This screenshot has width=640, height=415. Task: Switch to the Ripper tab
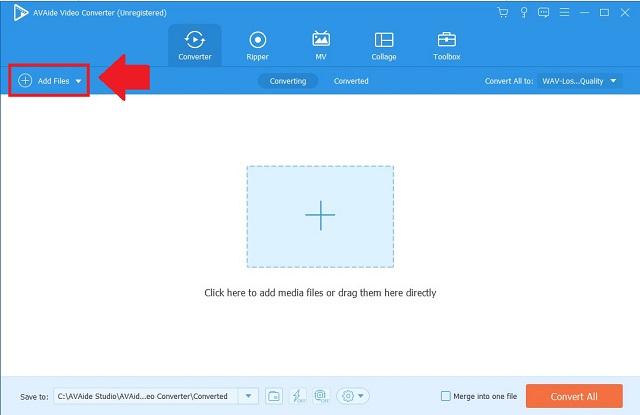[x=258, y=45]
